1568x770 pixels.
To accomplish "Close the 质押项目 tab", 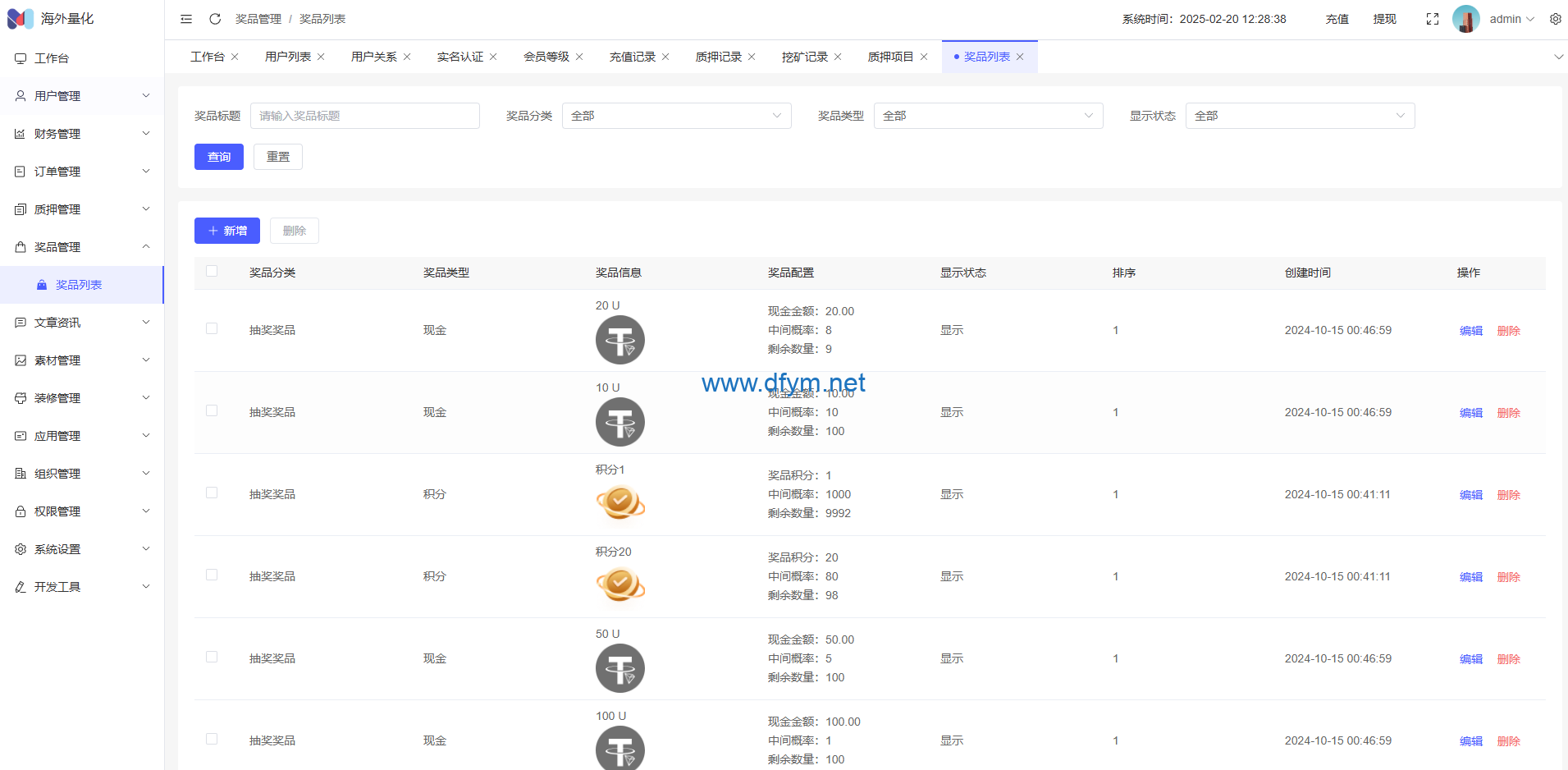I will 924,57.
